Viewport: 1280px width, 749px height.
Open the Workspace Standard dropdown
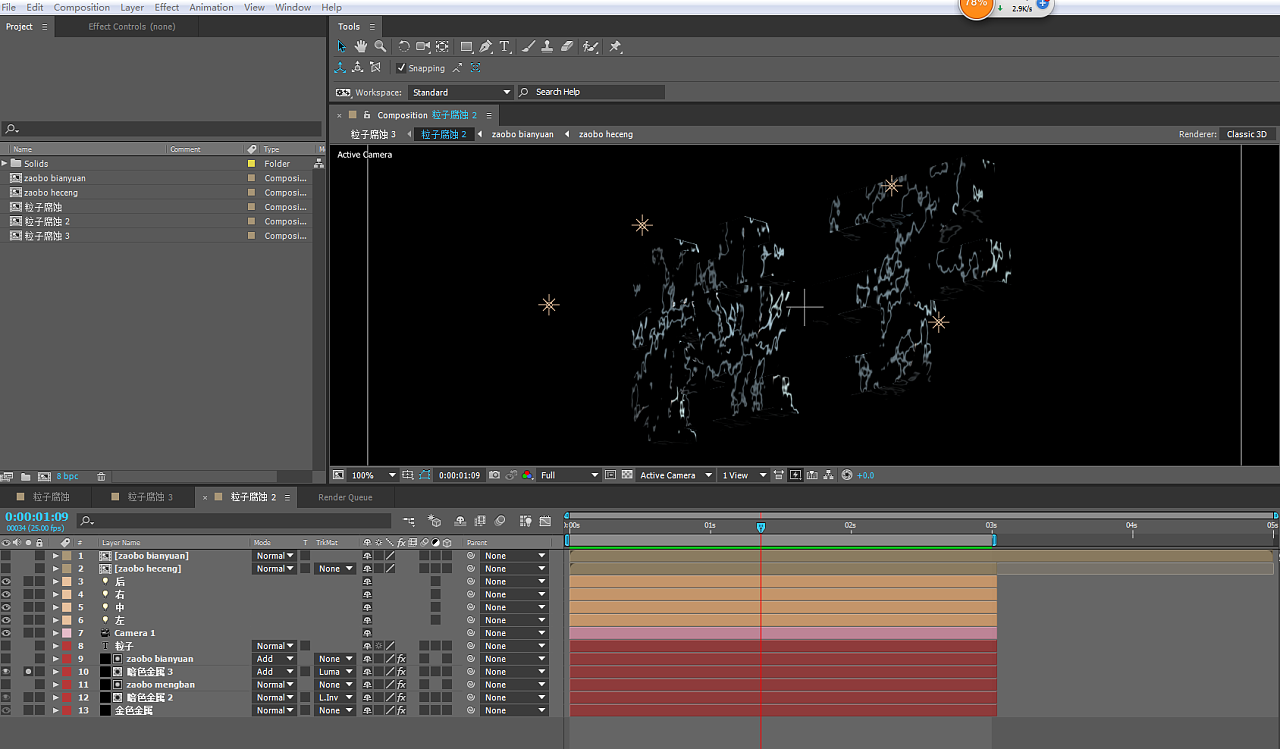click(460, 92)
